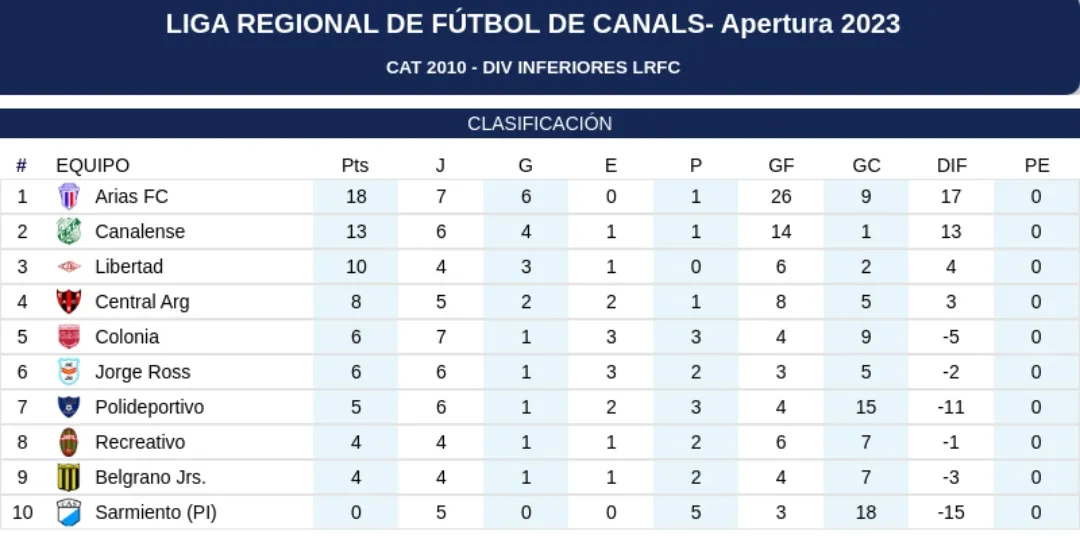Click the Polideportivo team crest
The width and height of the screenshot is (1080, 556).
[x=68, y=407]
